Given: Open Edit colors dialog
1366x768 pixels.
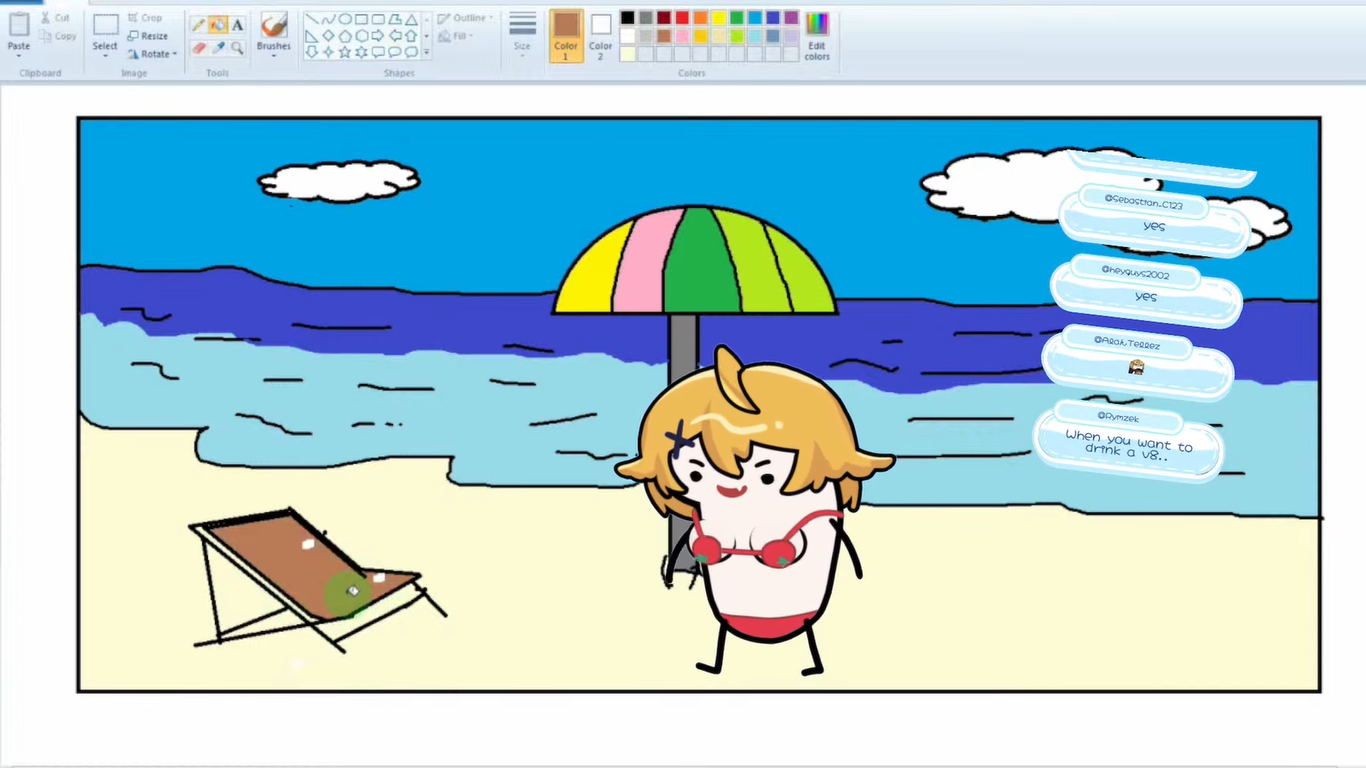Looking at the screenshot, I should (x=817, y=36).
